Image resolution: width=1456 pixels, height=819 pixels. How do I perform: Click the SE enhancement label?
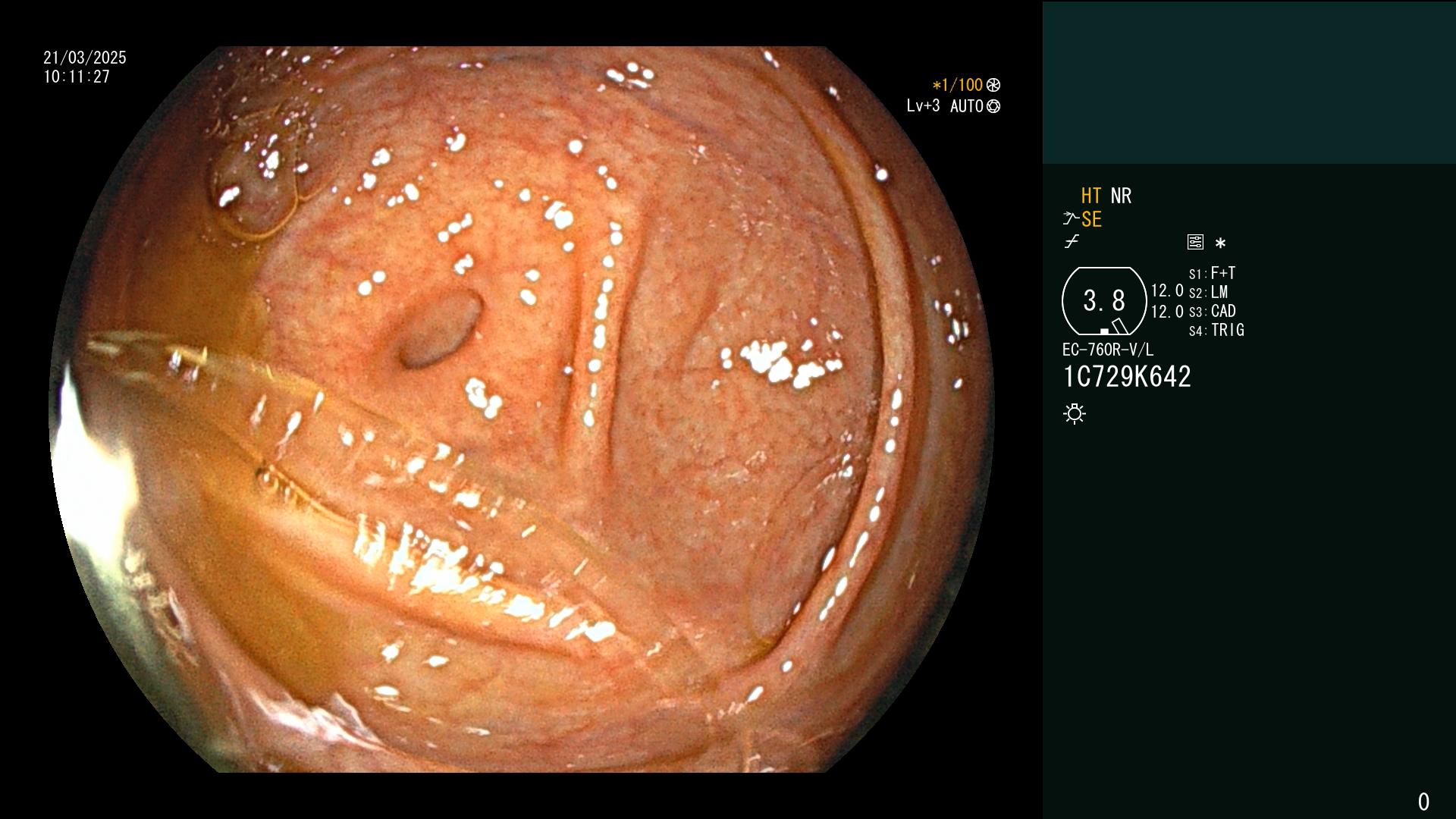pos(1091,219)
